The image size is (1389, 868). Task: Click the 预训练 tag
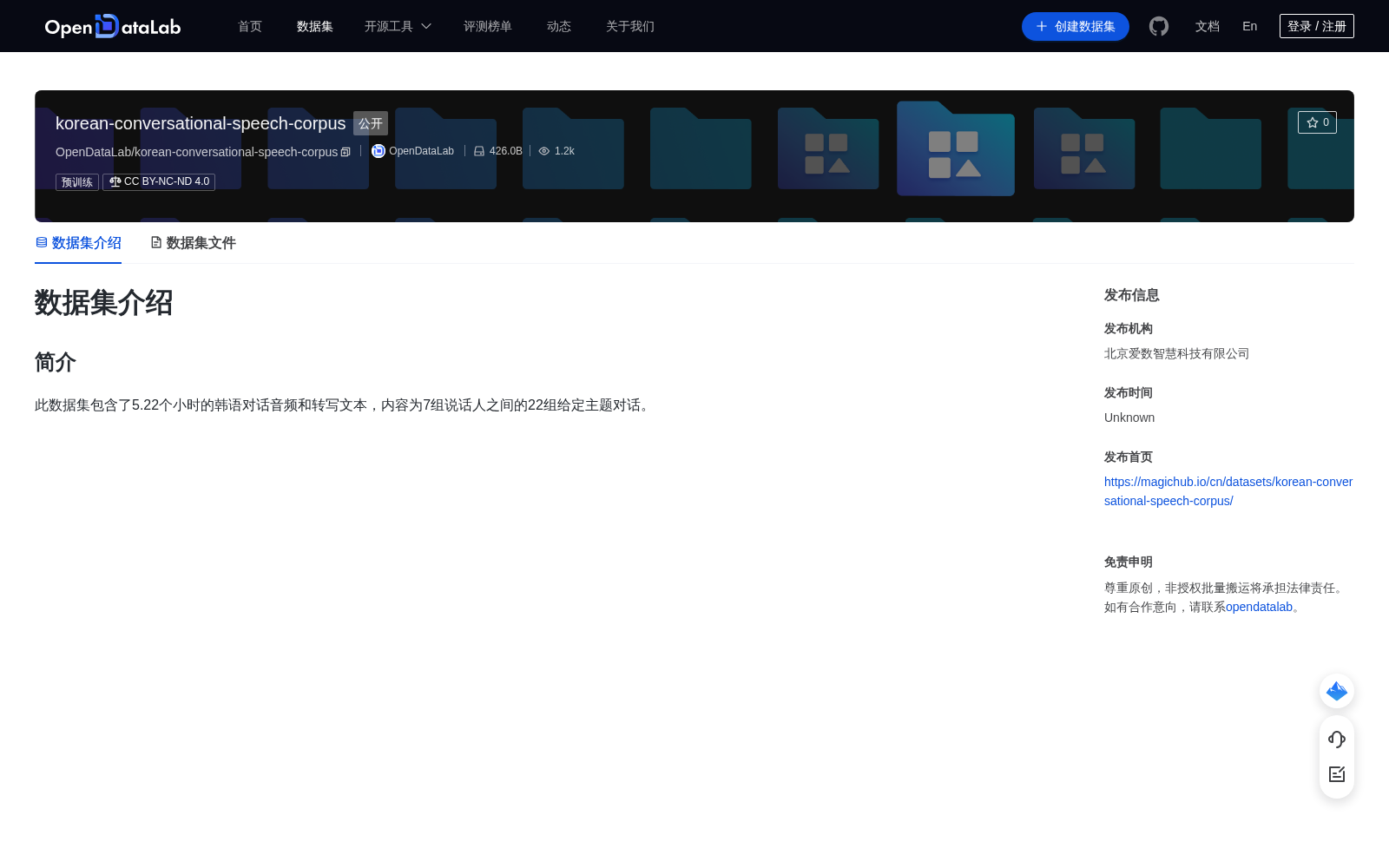point(77,182)
